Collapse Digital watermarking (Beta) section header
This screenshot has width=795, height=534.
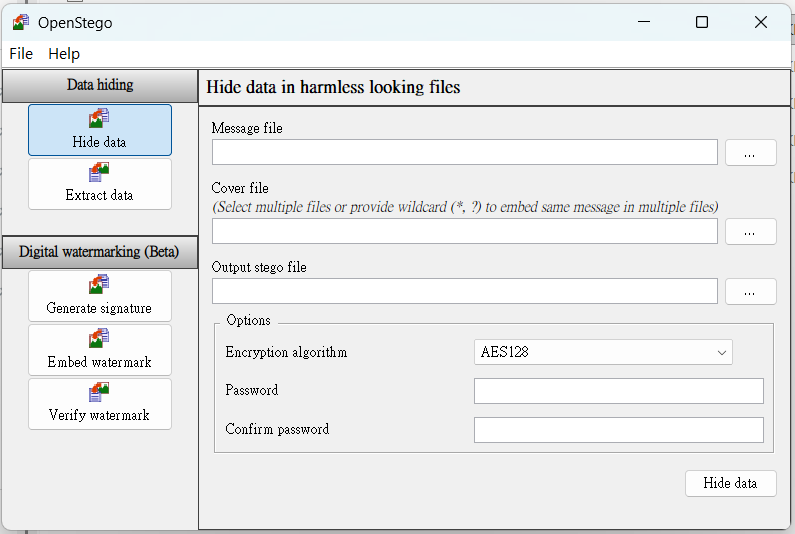pyautogui.click(x=100, y=252)
